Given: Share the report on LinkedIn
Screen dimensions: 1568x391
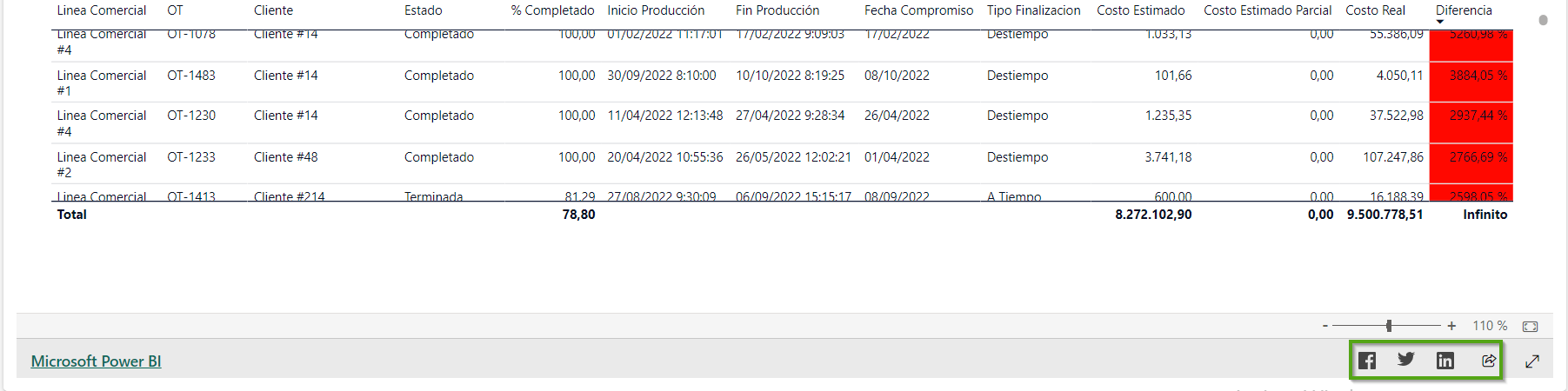Looking at the screenshot, I should click(x=1445, y=361).
